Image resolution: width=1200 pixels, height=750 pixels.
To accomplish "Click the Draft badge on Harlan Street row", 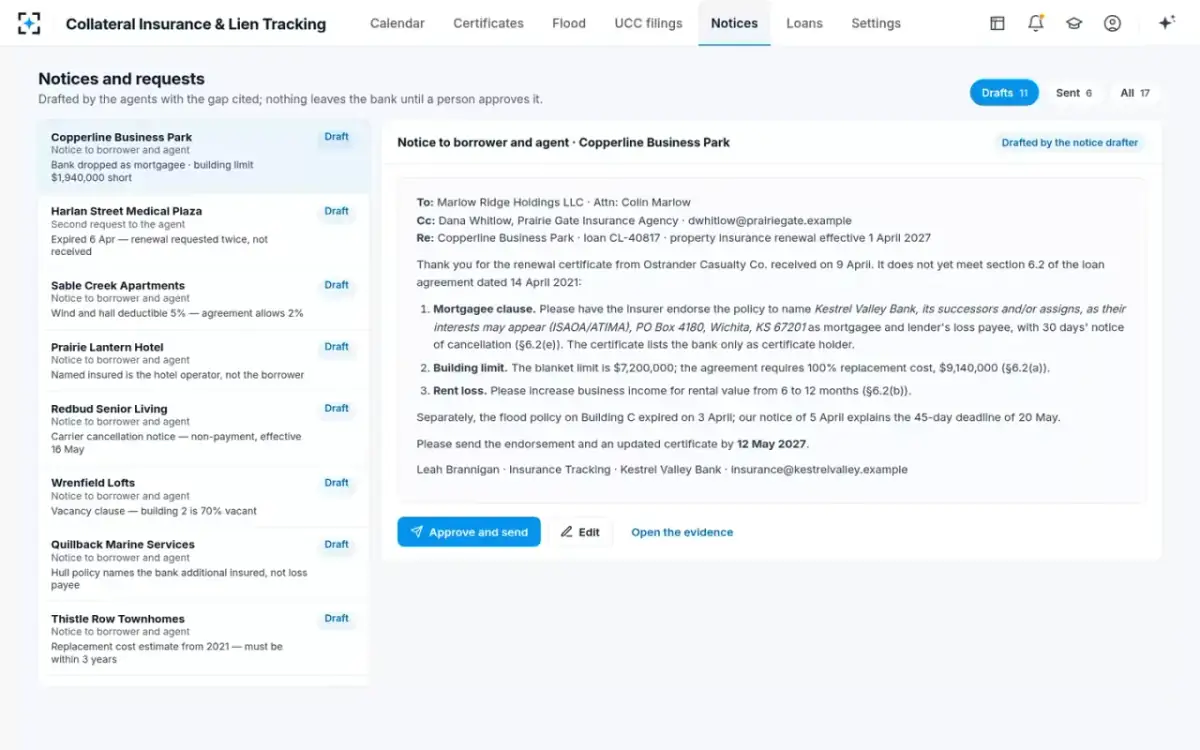I will click(x=336, y=211).
